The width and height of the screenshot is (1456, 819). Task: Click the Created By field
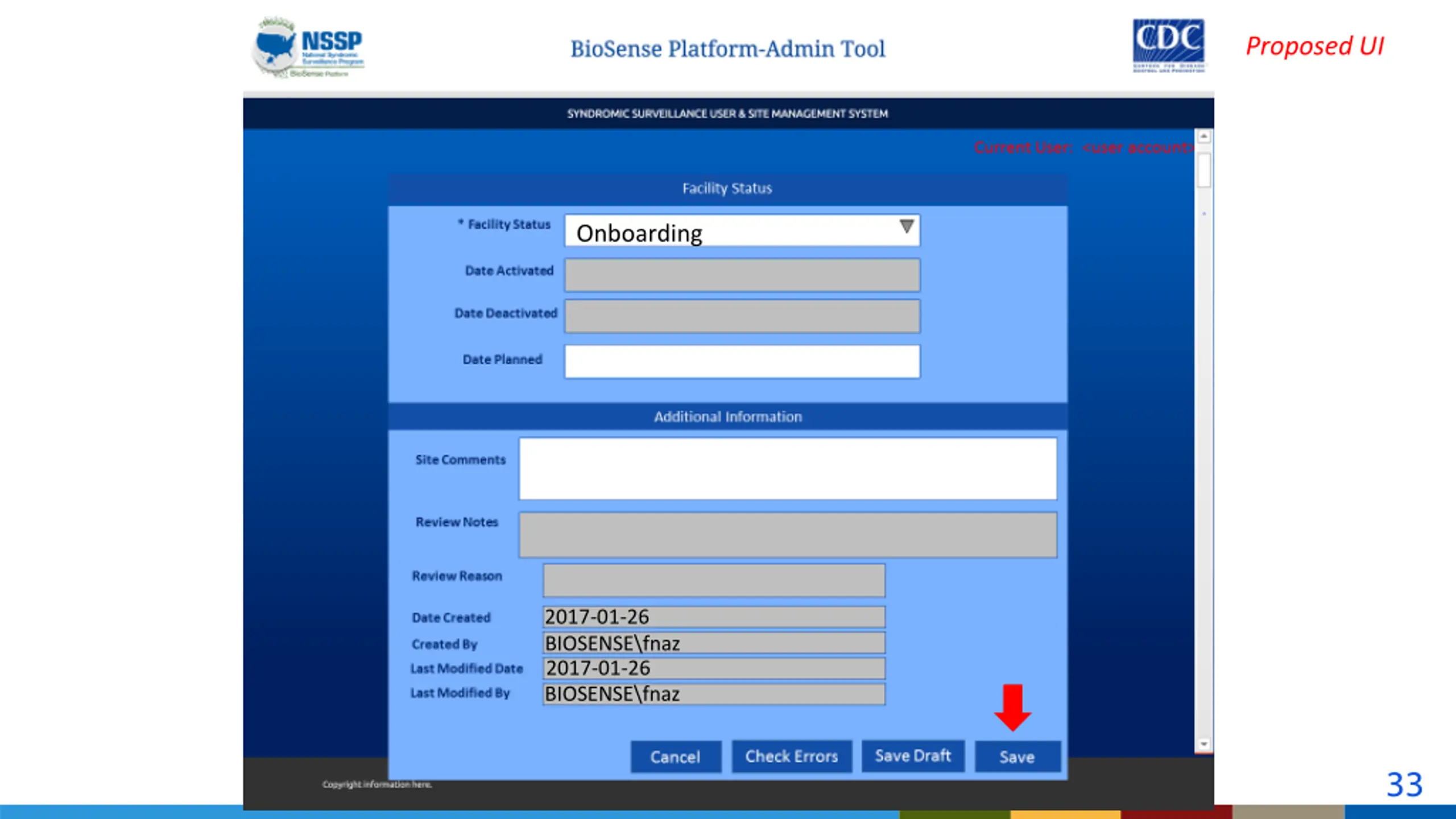[x=714, y=643]
